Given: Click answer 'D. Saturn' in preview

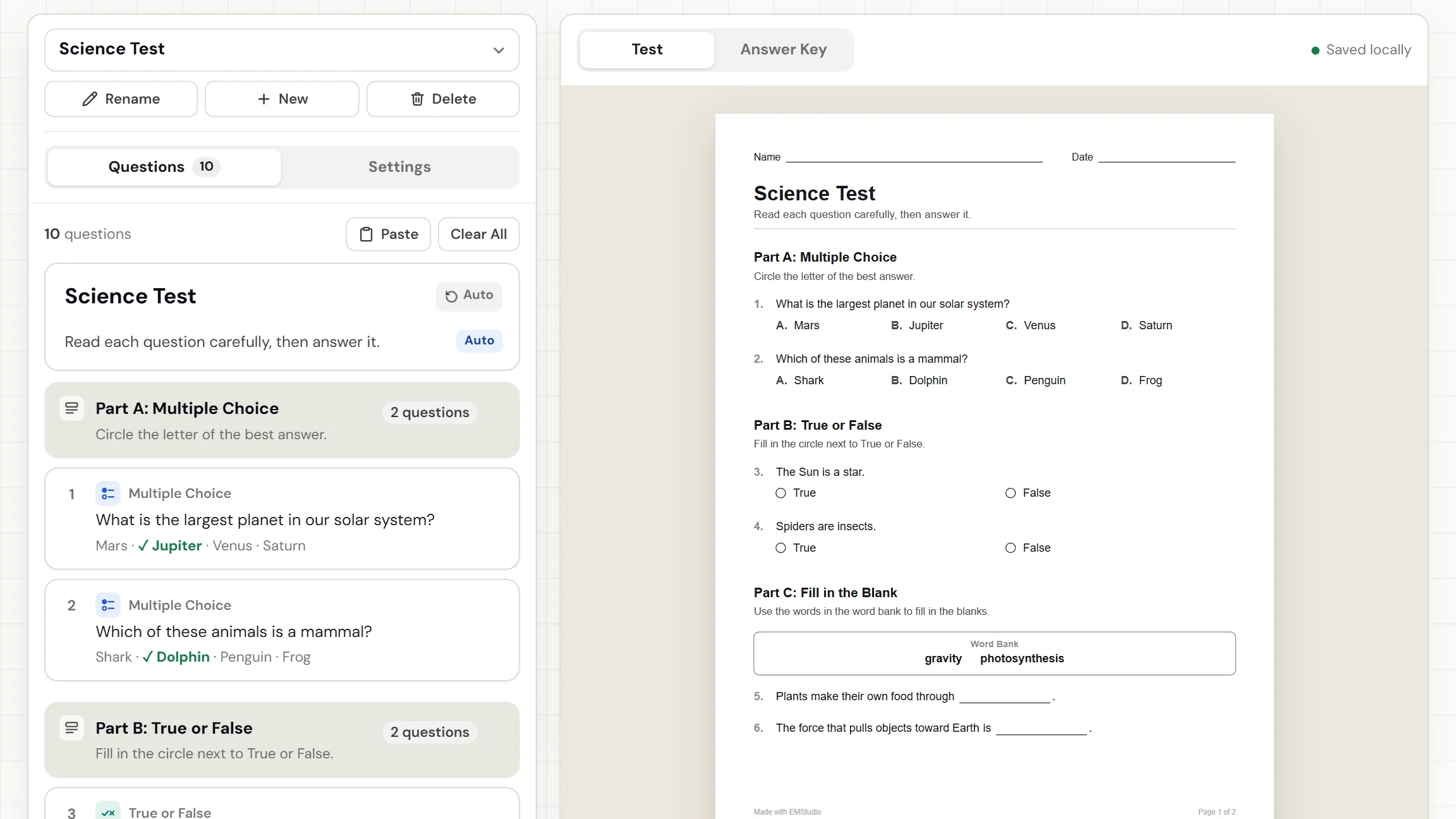Looking at the screenshot, I should point(1146,325).
